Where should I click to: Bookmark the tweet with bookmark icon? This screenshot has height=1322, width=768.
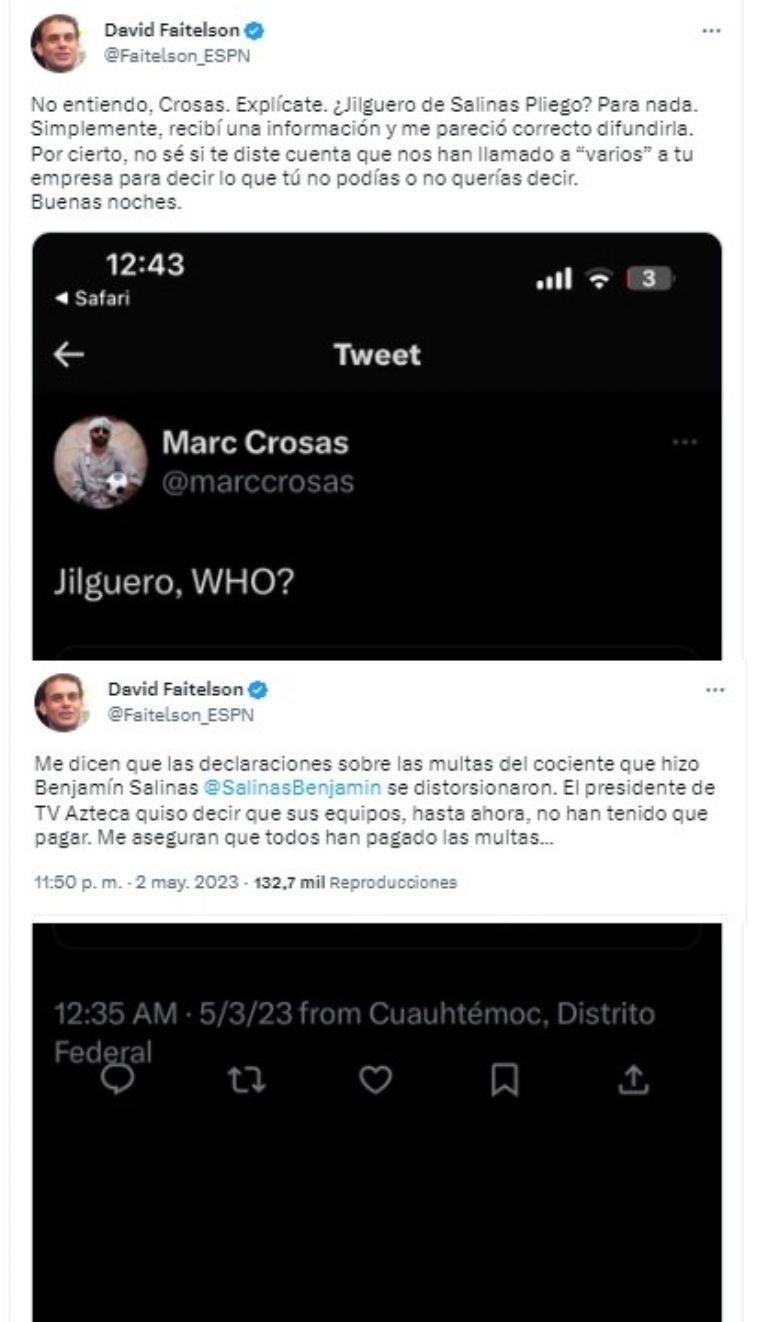(505, 1080)
